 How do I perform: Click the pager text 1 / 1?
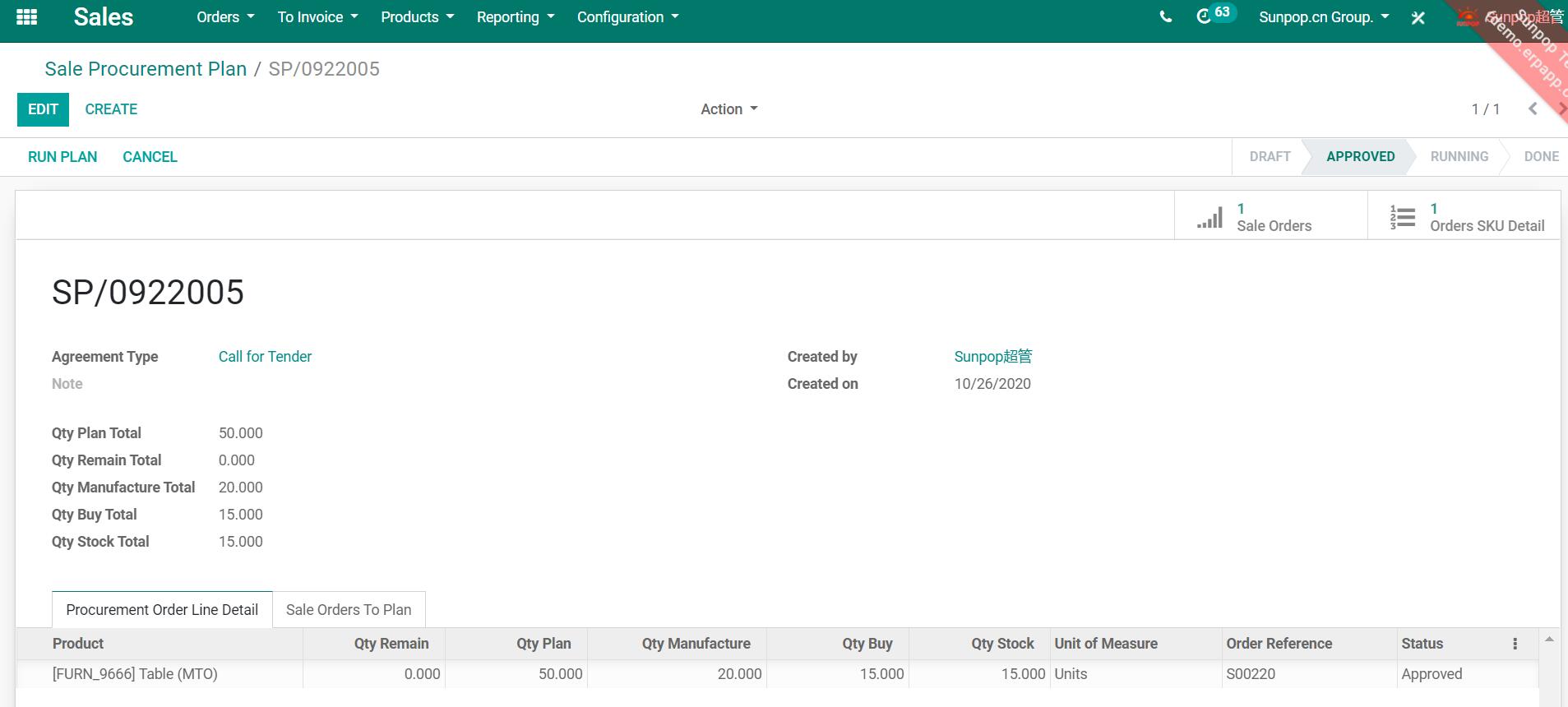1485,109
